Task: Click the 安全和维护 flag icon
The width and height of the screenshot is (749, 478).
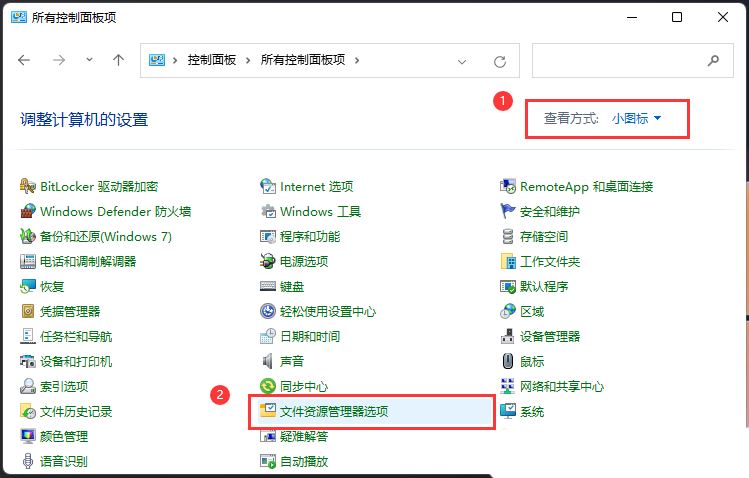Action: click(508, 211)
